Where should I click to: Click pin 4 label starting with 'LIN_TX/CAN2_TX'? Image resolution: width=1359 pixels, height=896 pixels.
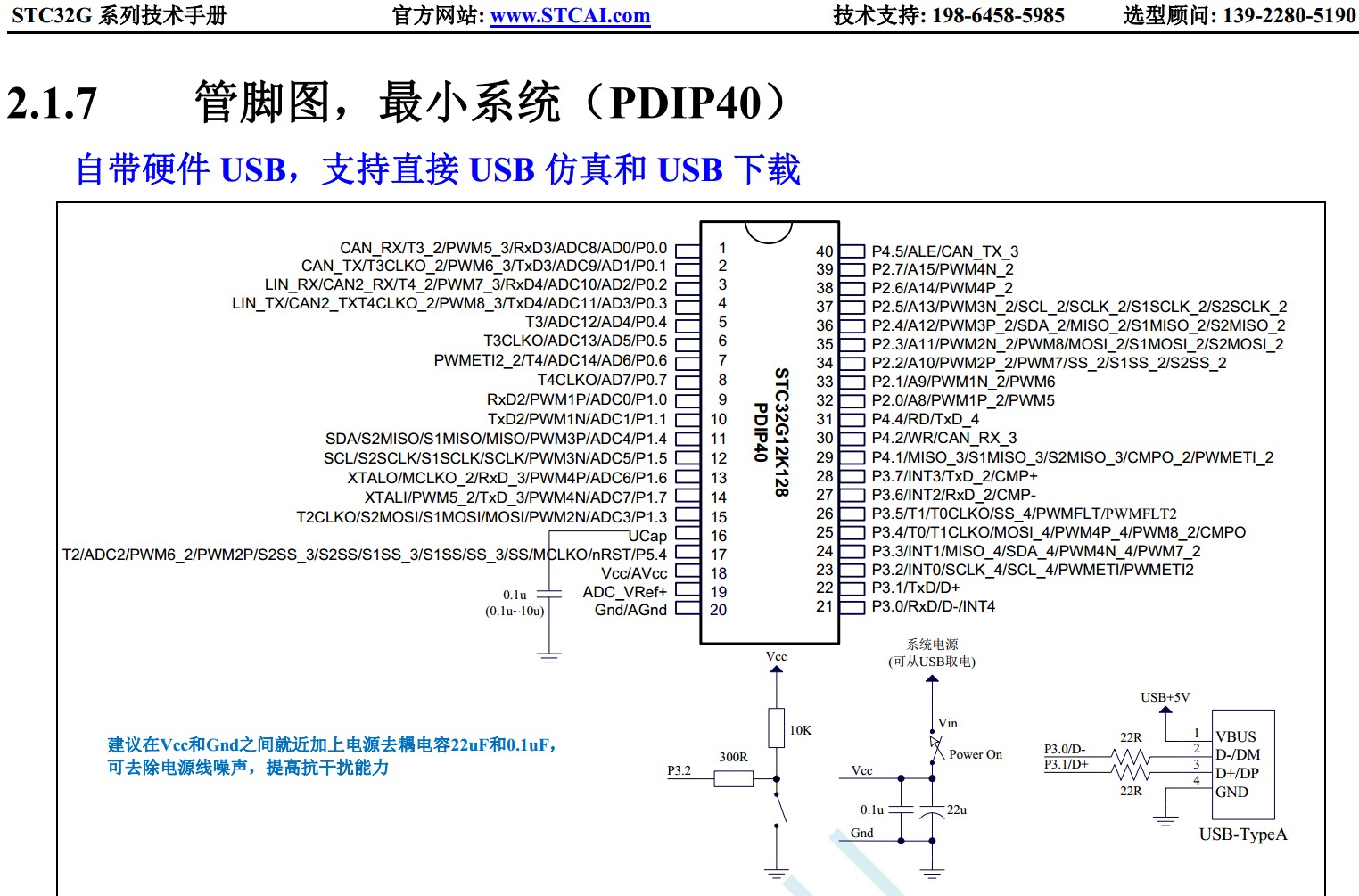[449, 303]
